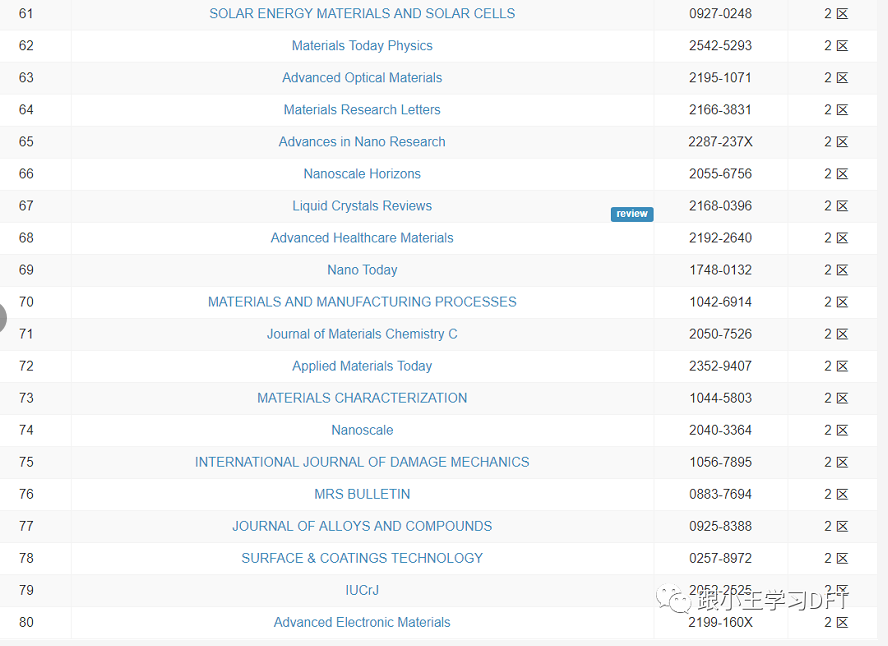This screenshot has height=646, width=888.
Task: Open the Nanoscale Horizons journal link
Action: point(362,174)
